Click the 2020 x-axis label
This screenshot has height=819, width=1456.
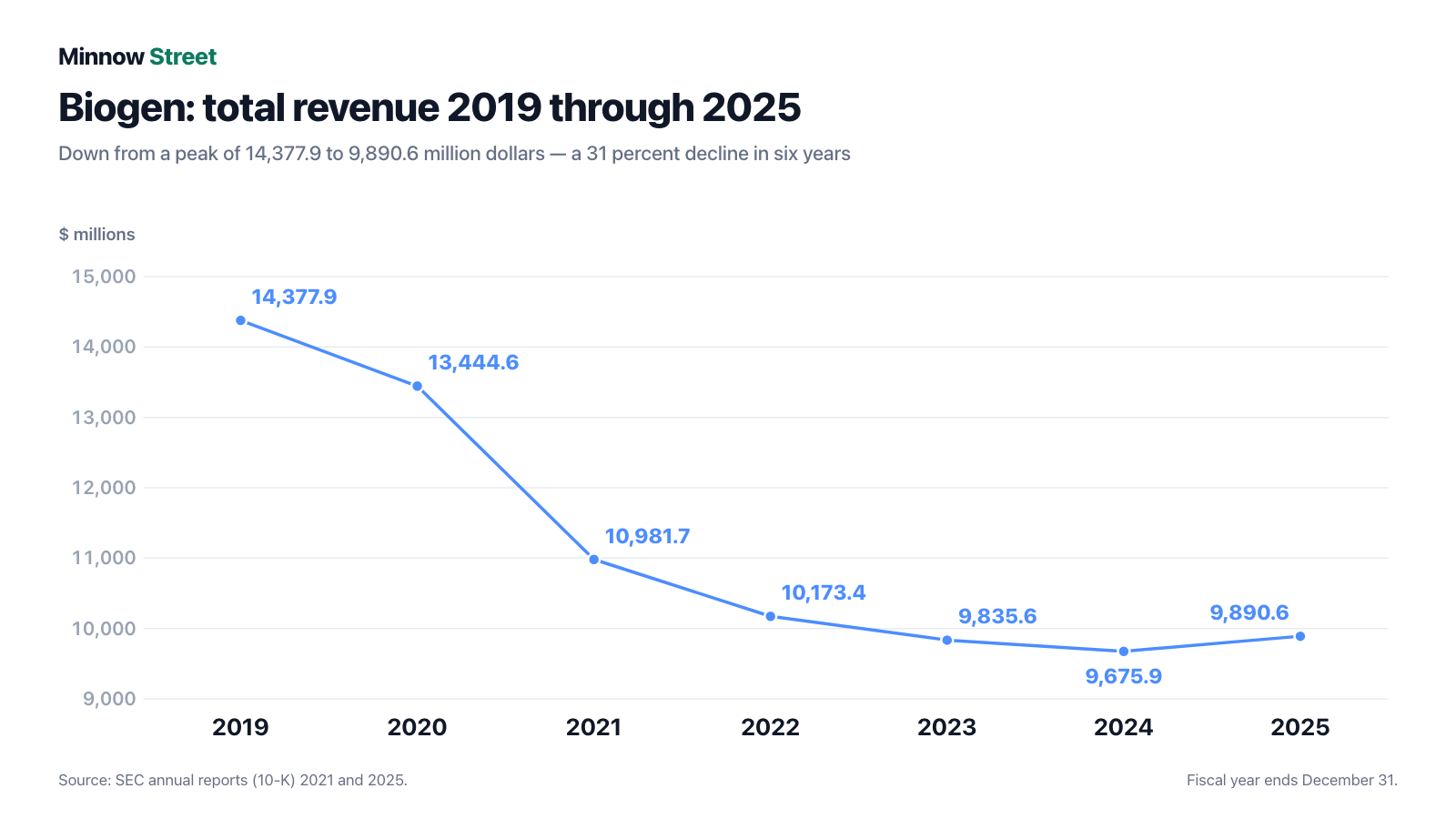click(x=417, y=727)
